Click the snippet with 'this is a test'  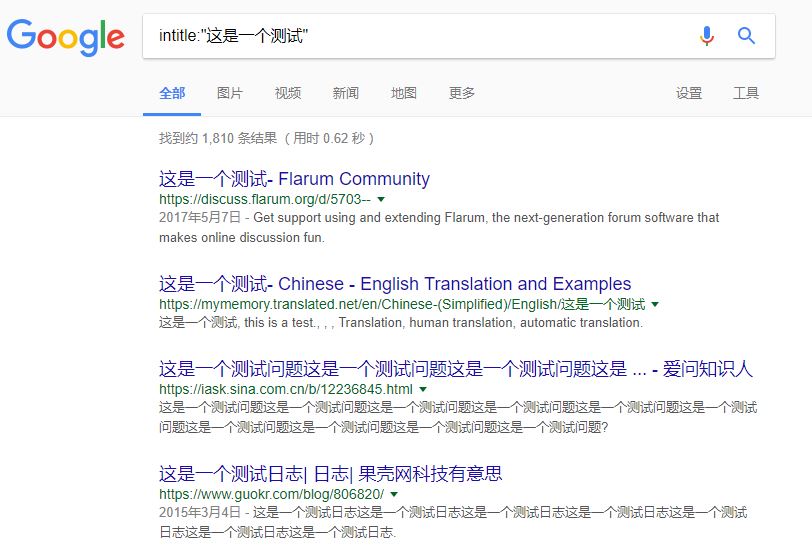point(400,323)
